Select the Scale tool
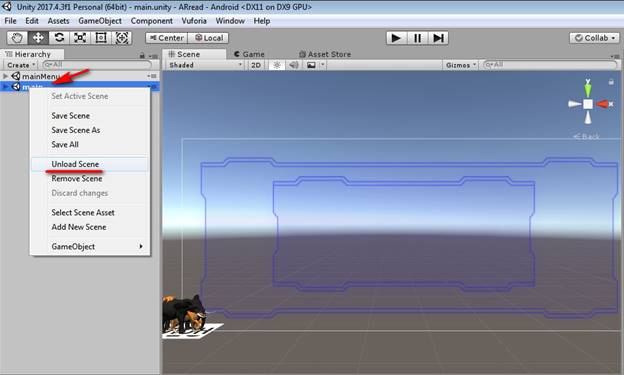The height and width of the screenshot is (375, 624). pos(80,38)
